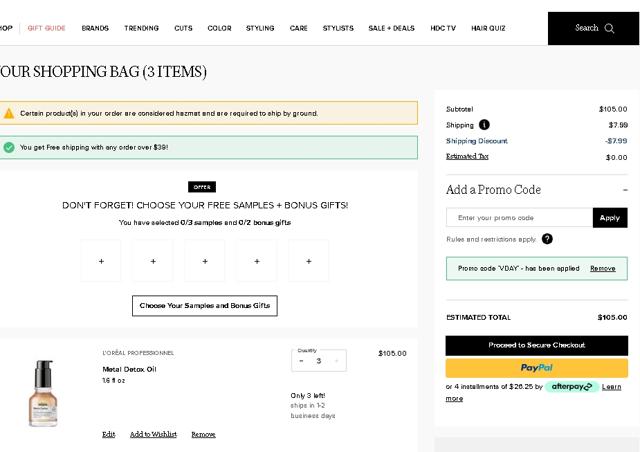
Task: Open the Stylists menu
Action: click(338, 28)
